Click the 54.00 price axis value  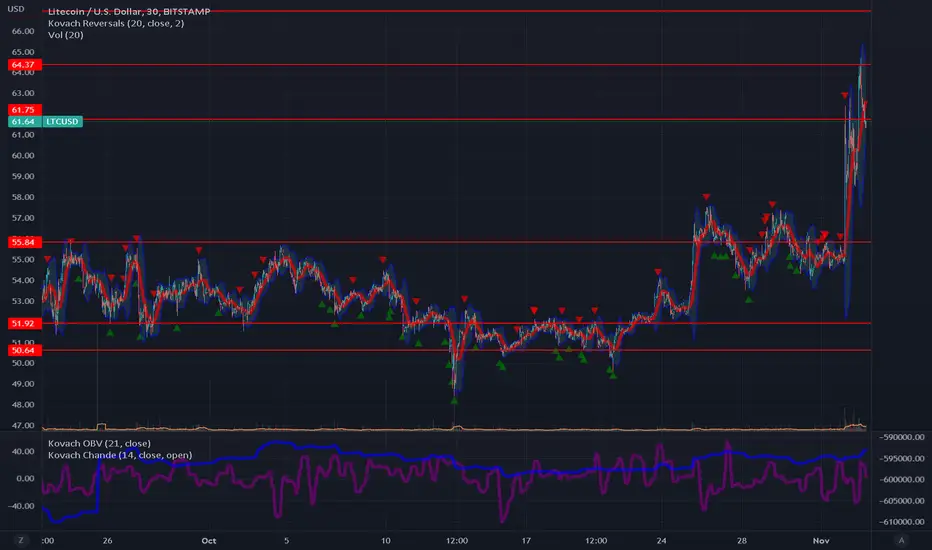tap(23, 280)
